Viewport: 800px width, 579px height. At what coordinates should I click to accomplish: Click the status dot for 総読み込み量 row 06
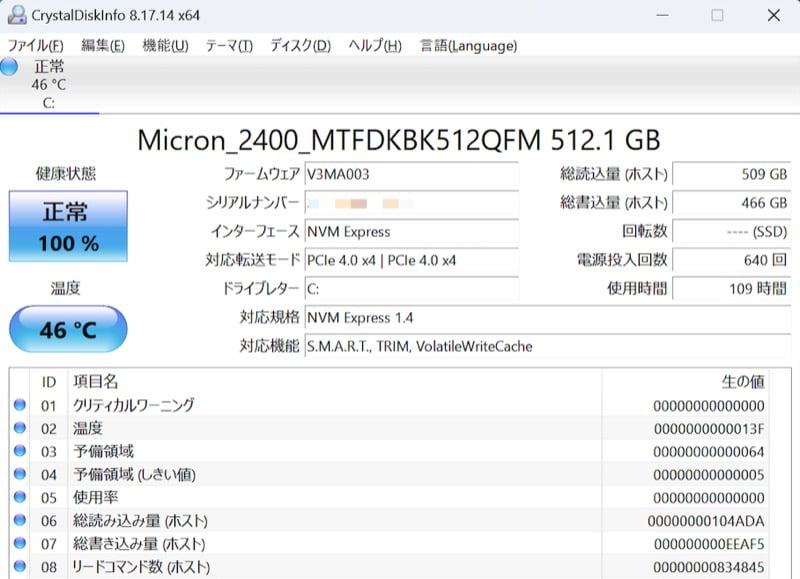(20, 520)
